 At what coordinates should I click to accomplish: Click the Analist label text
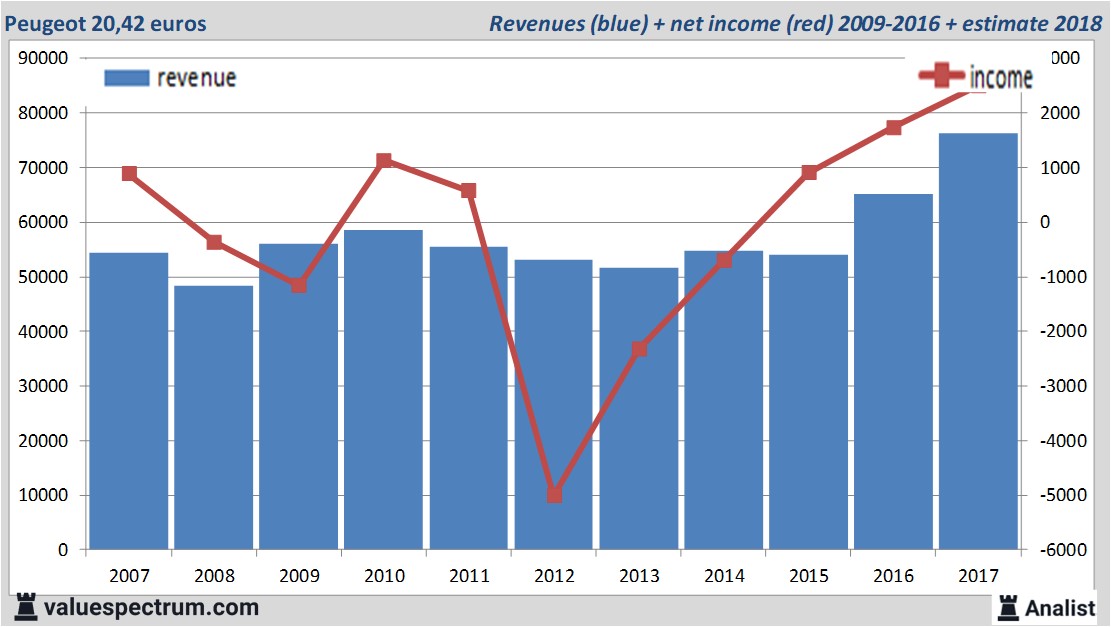coord(1060,607)
